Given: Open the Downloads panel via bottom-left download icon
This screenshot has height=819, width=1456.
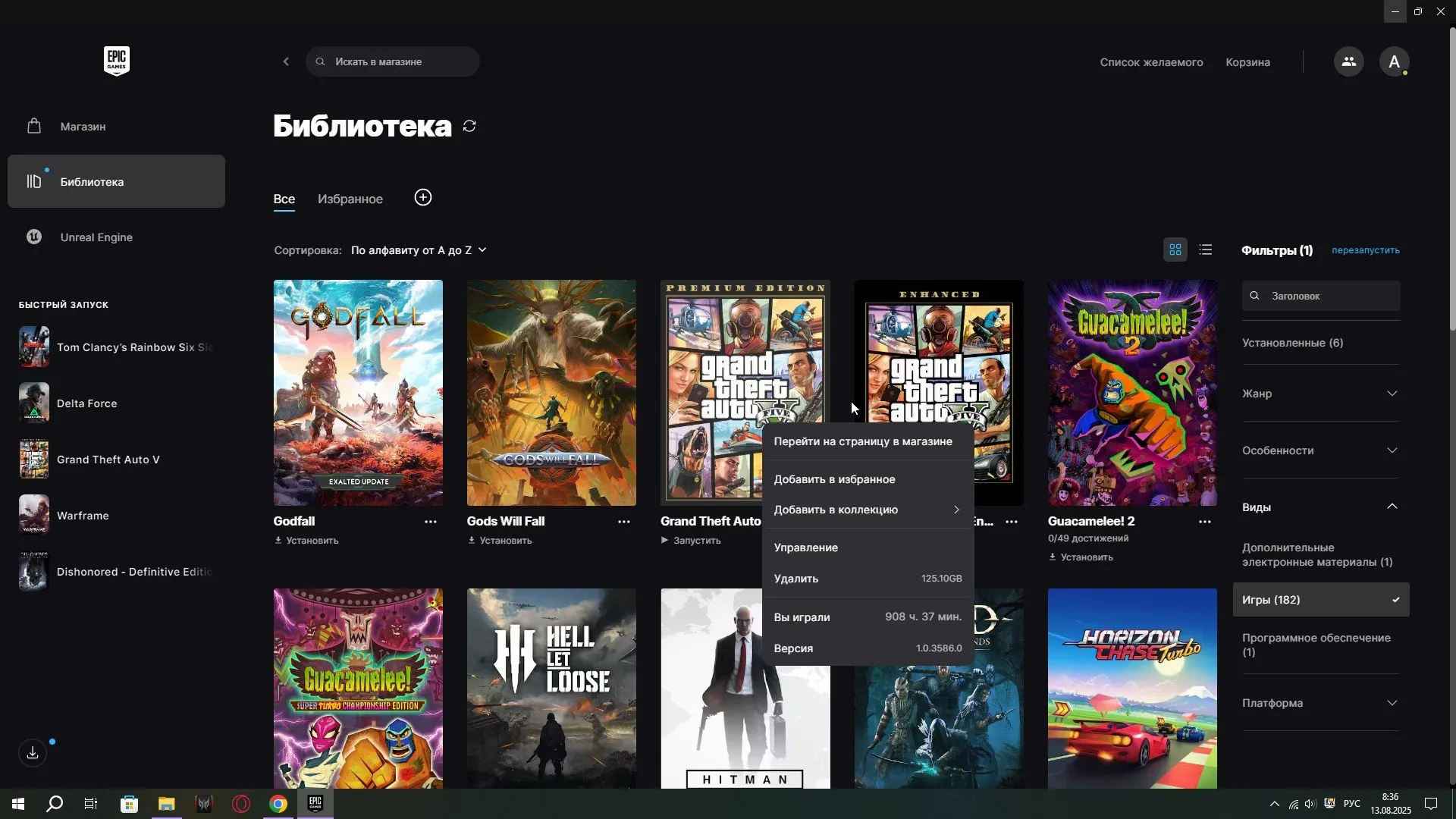Looking at the screenshot, I should click(x=32, y=752).
